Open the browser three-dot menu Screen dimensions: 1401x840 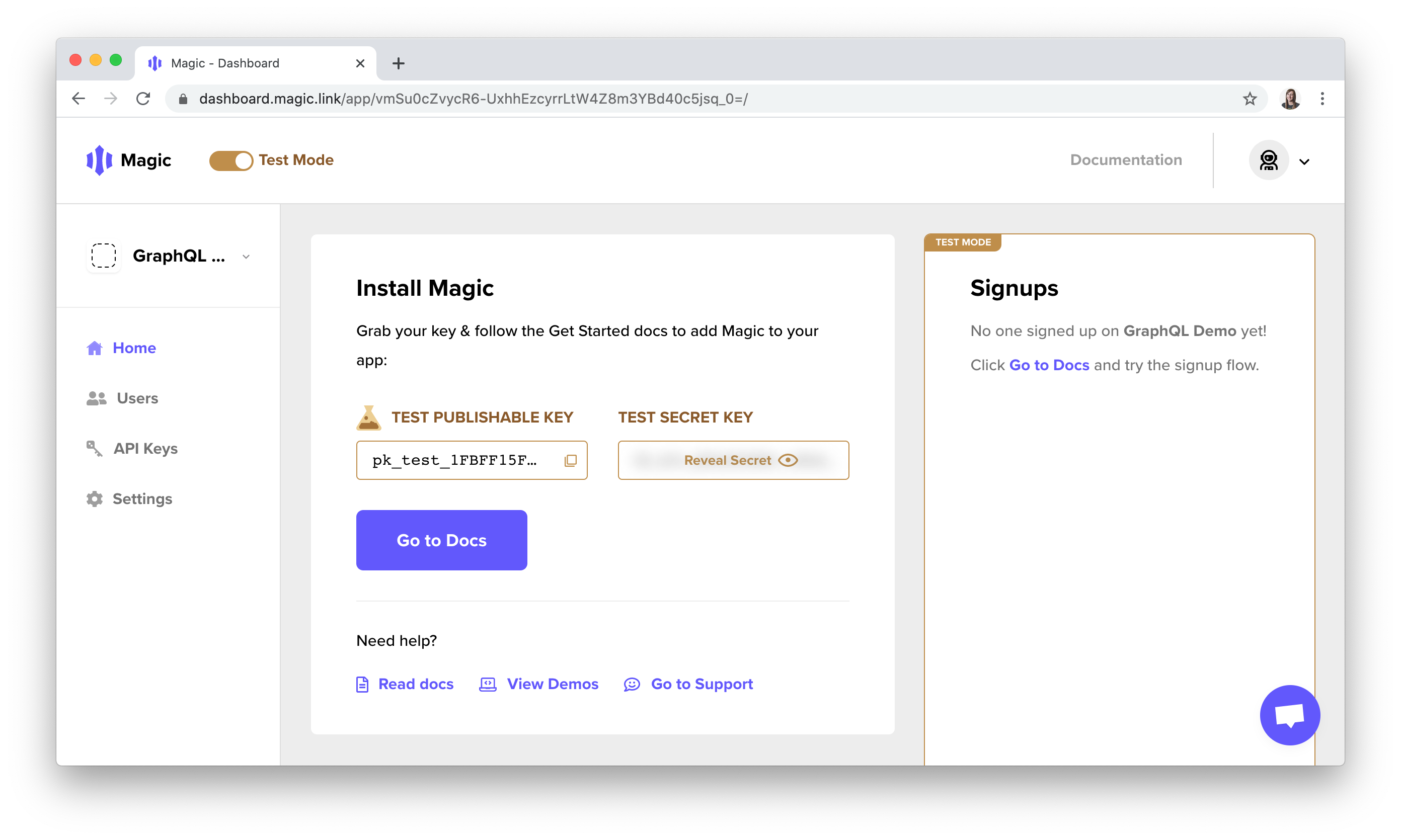point(1322,99)
